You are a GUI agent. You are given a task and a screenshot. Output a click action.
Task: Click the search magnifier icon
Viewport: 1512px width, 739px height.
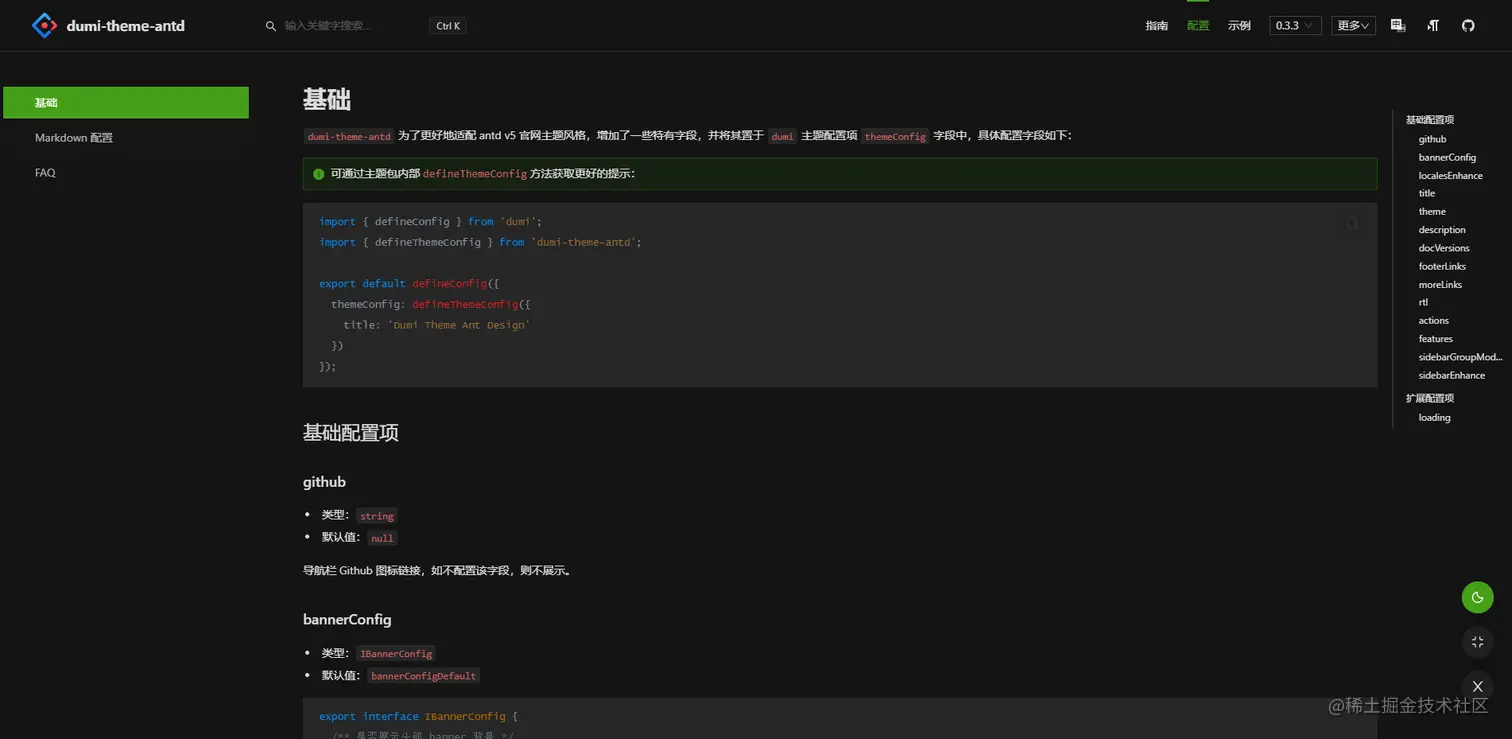click(x=270, y=26)
